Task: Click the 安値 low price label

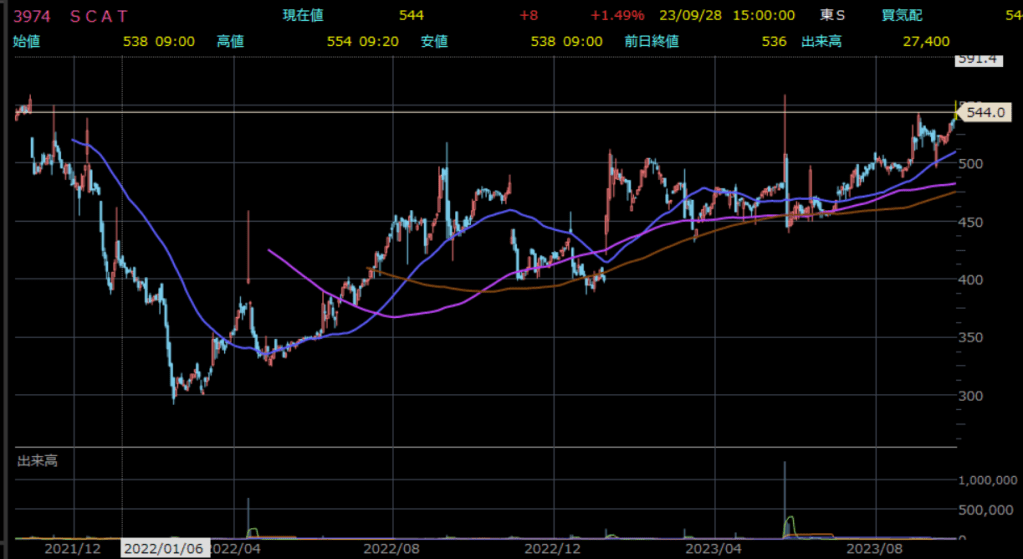Action: pyautogui.click(x=433, y=41)
